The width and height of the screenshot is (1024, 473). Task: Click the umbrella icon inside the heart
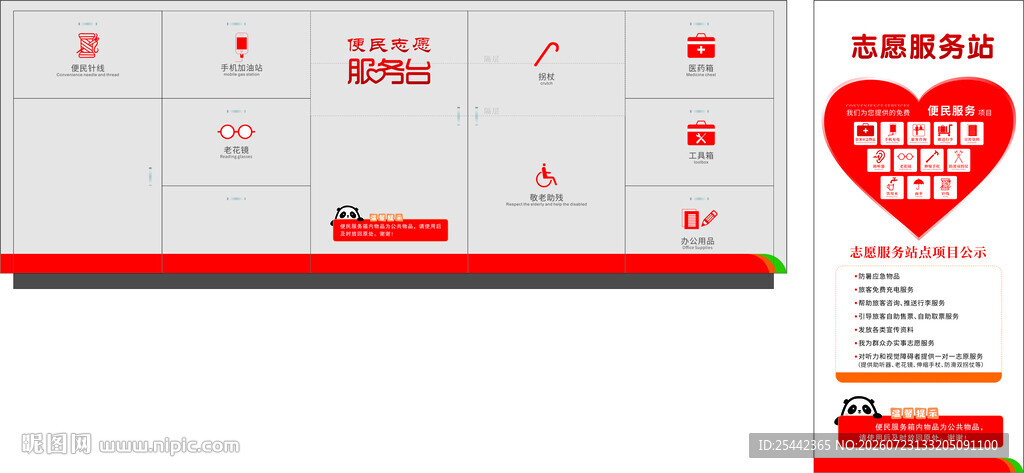[x=919, y=186]
